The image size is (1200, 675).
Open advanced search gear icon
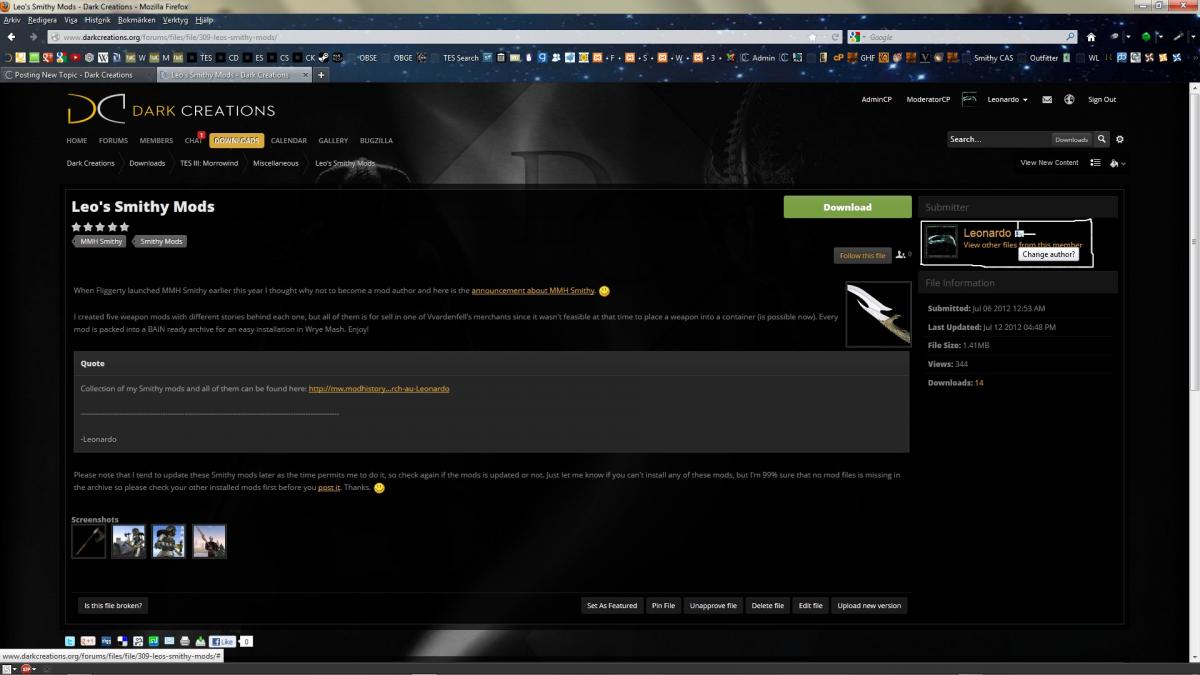(1120, 139)
